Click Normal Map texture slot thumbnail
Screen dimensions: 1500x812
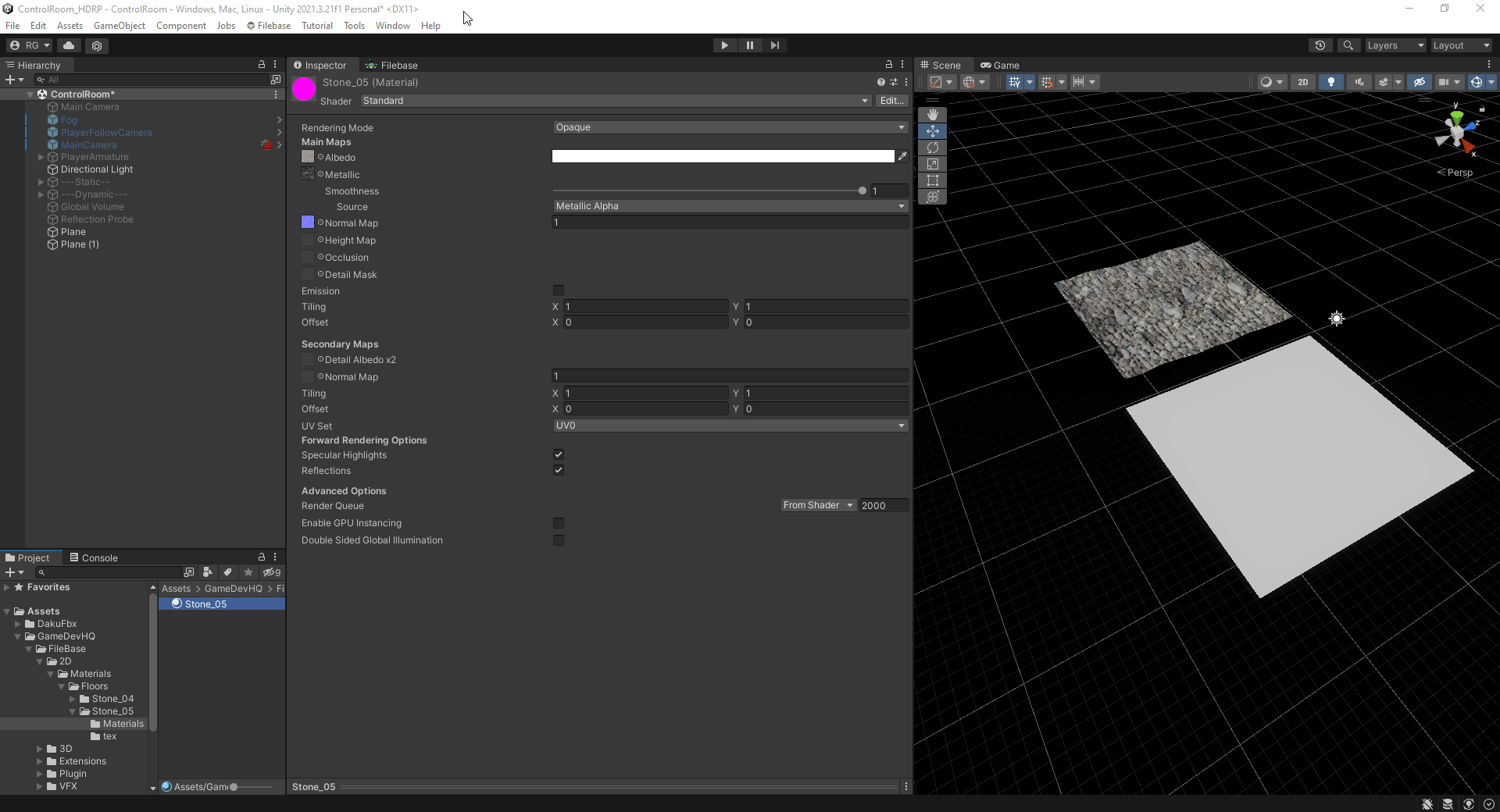pyautogui.click(x=308, y=223)
